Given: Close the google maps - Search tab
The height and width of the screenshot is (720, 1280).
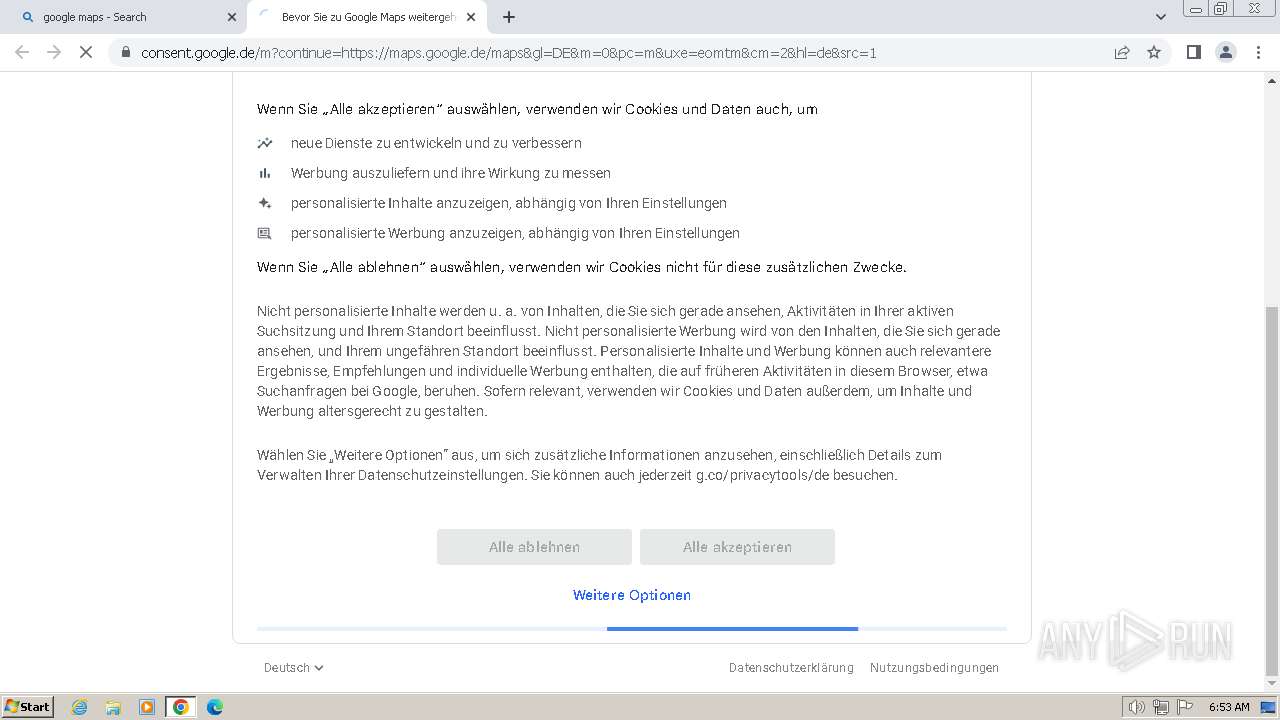Looking at the screenshot, I should (x=231, y=17).
